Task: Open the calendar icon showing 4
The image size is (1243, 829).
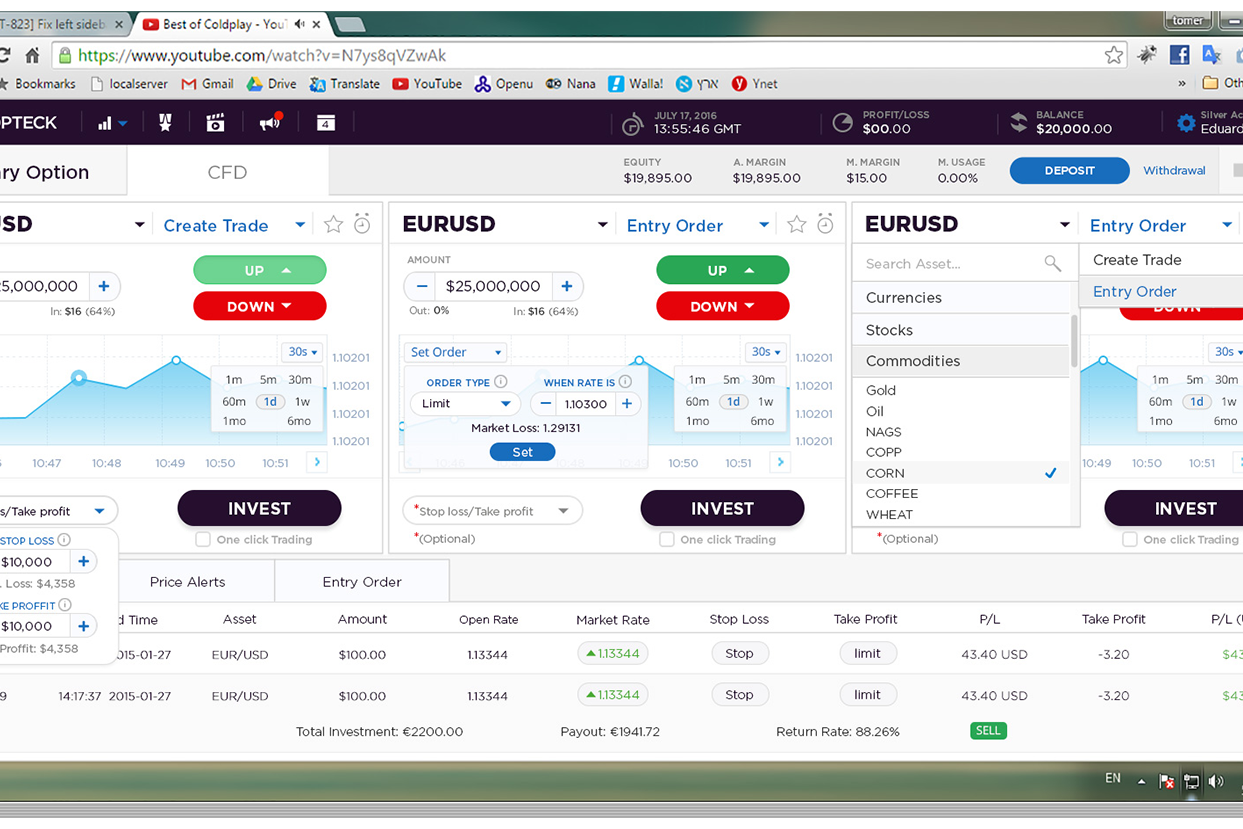Action: click(x=326, y=122)
